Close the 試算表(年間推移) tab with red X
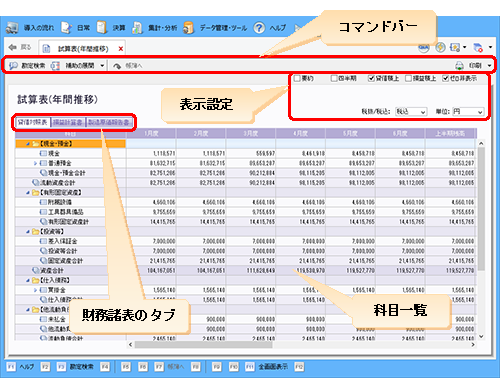This screenshot has width=500, height=378. pyautogui.click(x=121, y=49)
